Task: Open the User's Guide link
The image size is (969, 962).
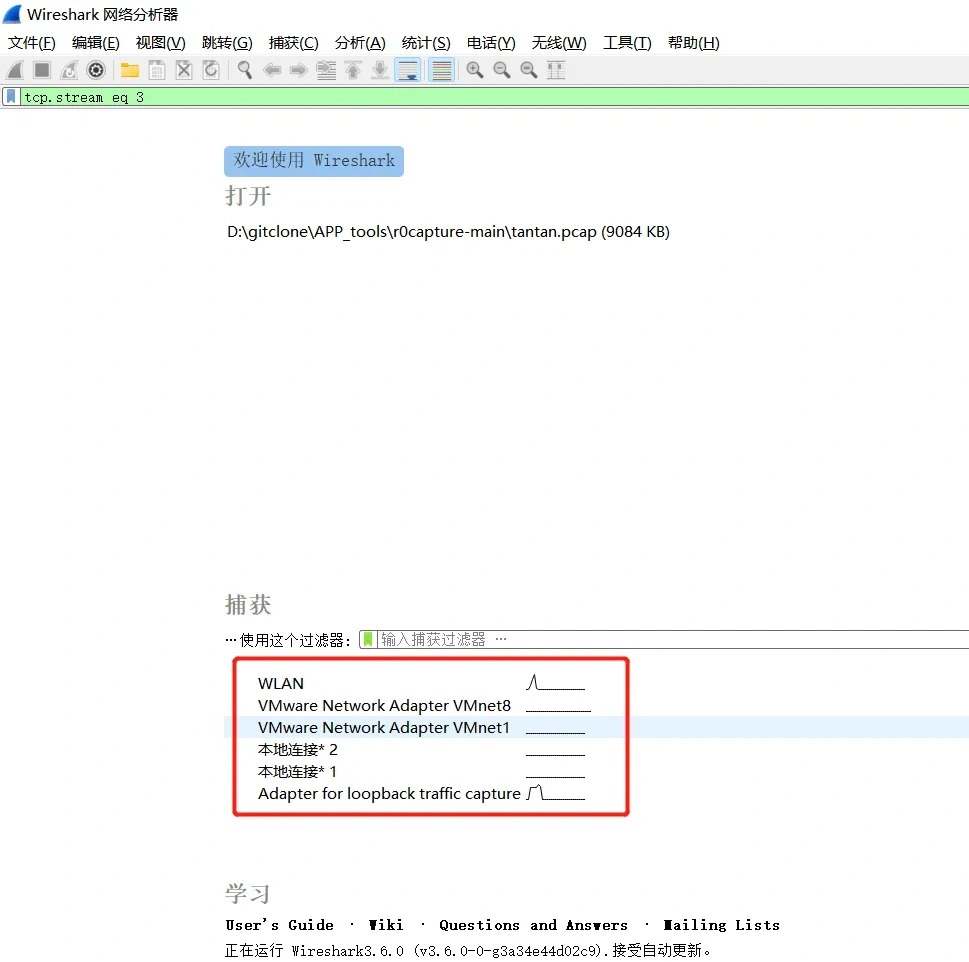Action: [279, 925]
